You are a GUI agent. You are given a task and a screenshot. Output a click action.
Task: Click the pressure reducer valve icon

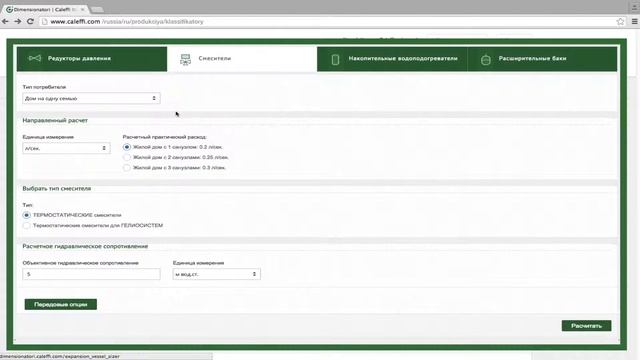point(35,58)
